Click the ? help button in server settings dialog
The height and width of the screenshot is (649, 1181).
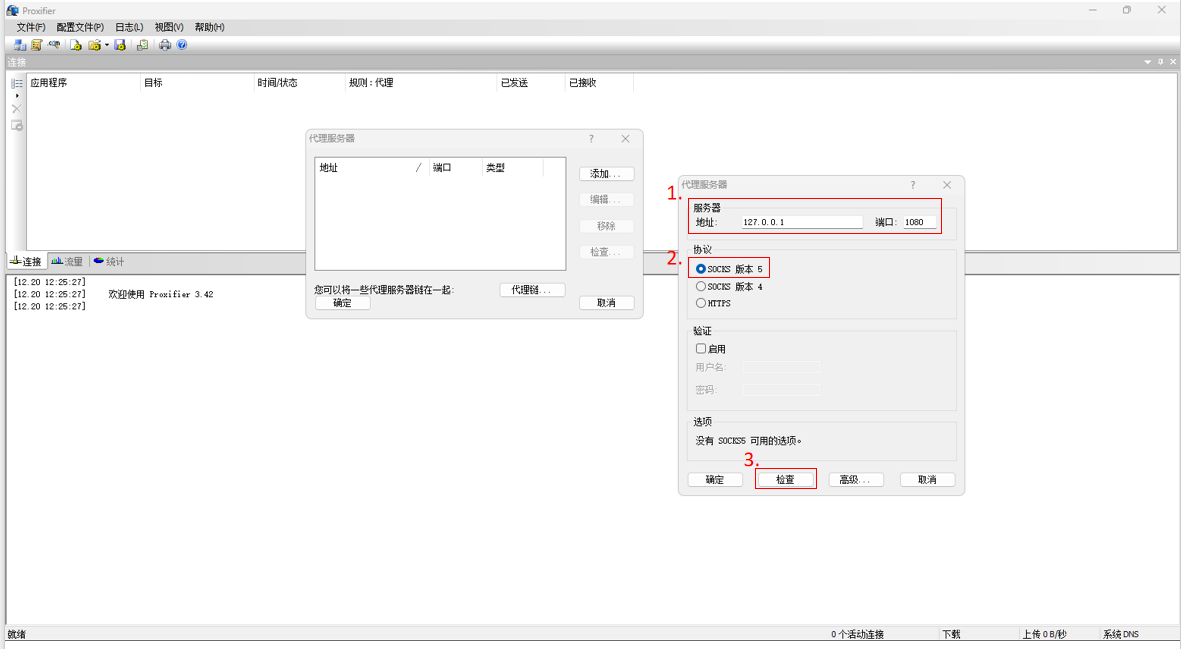(913, 184)
